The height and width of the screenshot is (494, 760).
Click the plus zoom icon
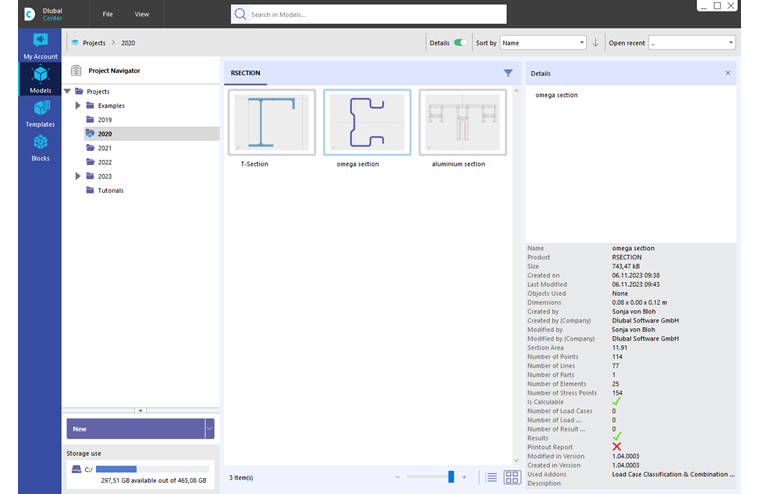464,477
